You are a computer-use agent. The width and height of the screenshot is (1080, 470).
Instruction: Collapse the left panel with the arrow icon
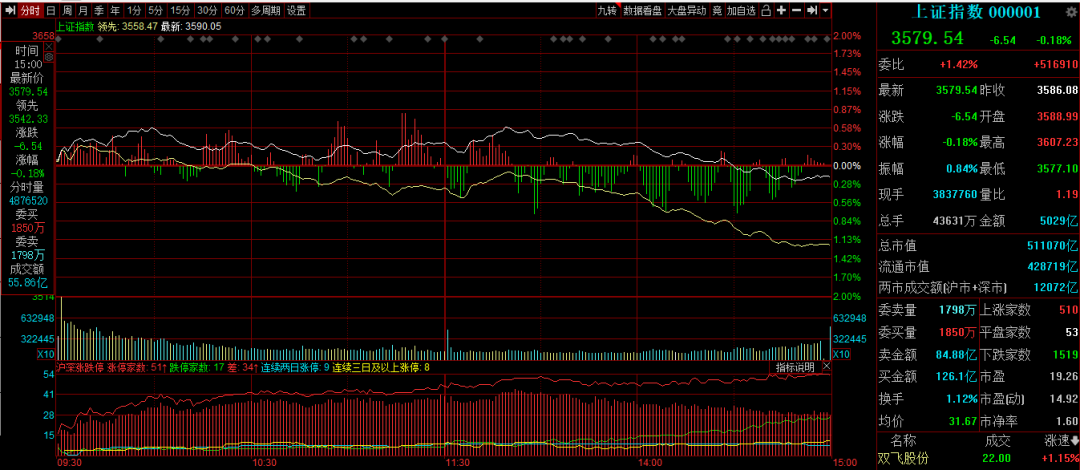[x=10, y=10]
